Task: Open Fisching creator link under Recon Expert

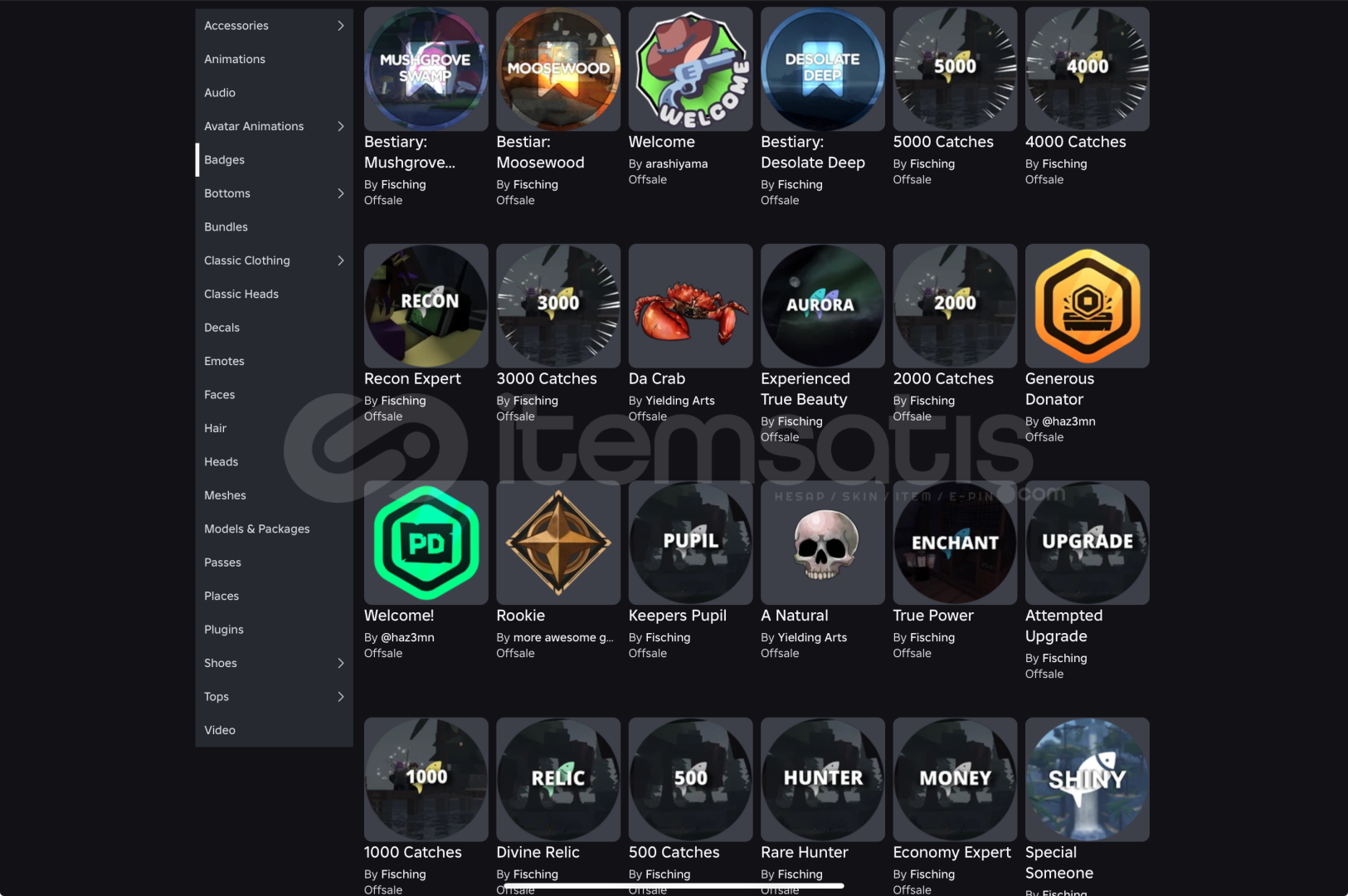Action: click(x=403, y=401)
